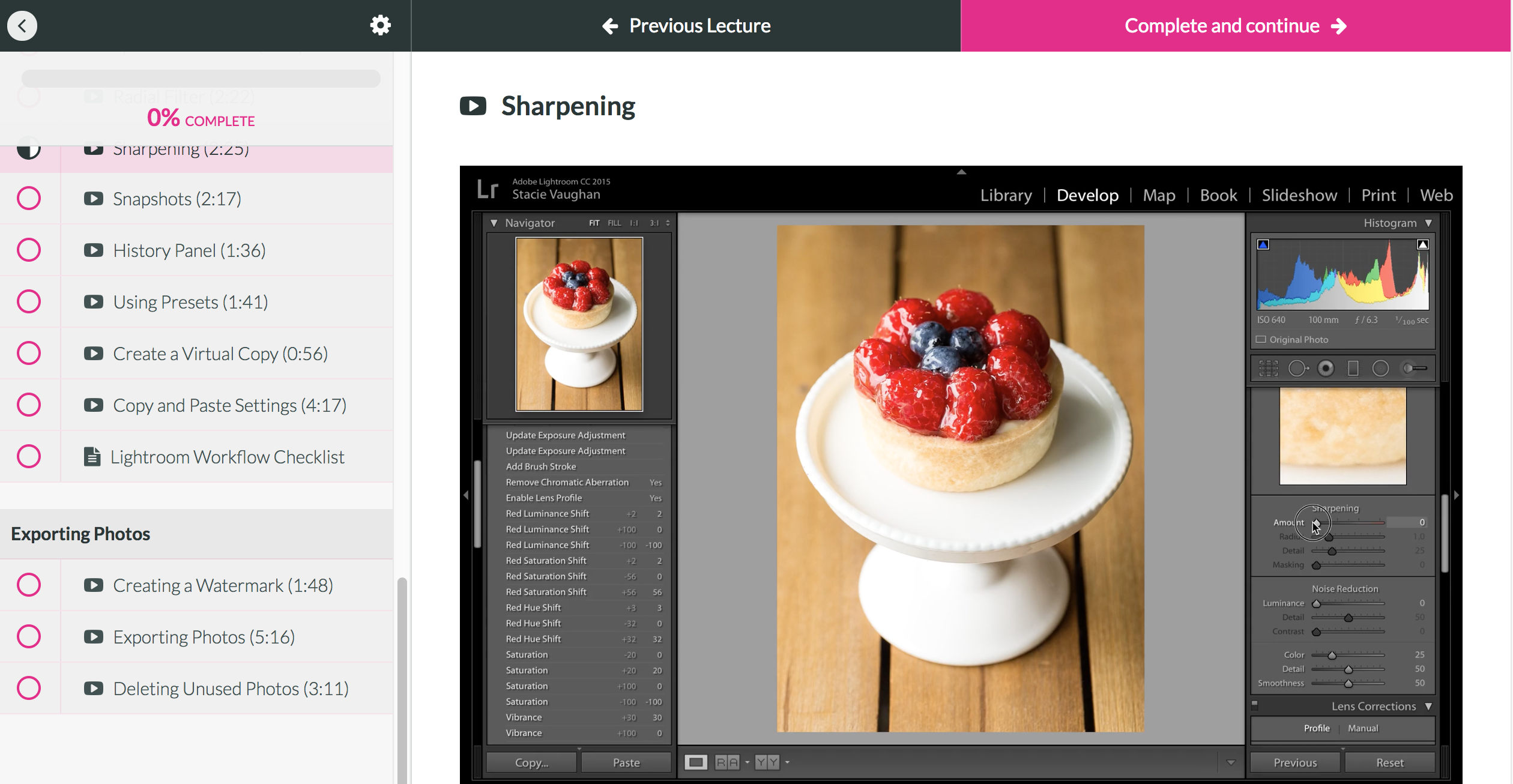Mark Exporting Photos lecture completion circle
Screen dimensions: 1513x784
[29, 636]
